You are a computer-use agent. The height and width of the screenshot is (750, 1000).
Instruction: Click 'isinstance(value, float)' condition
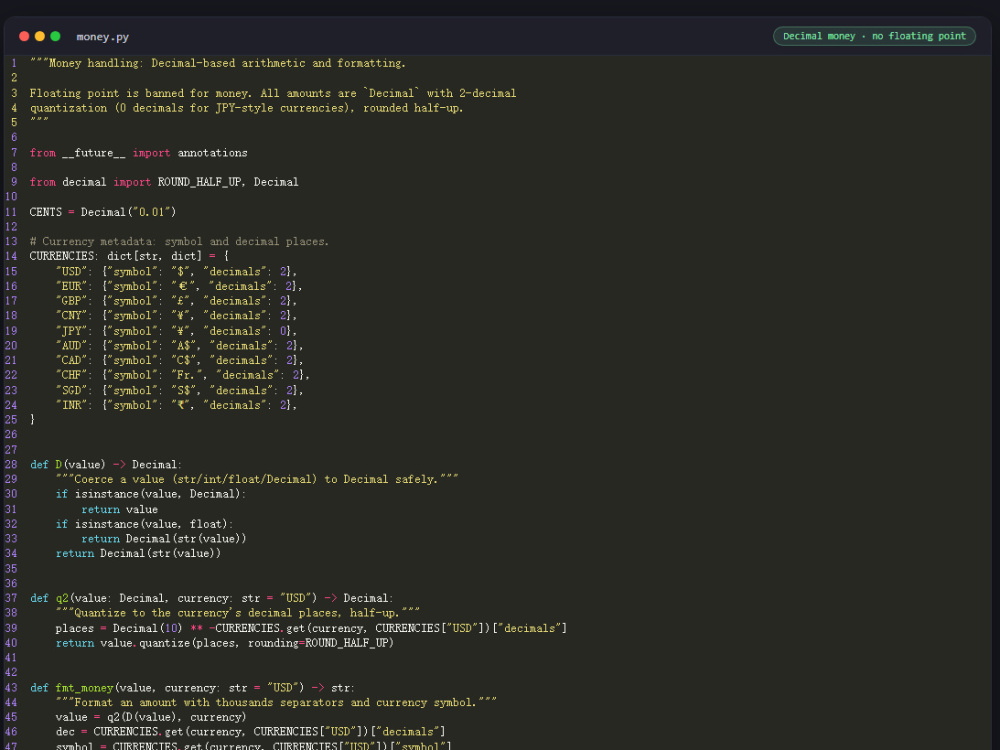151,524
